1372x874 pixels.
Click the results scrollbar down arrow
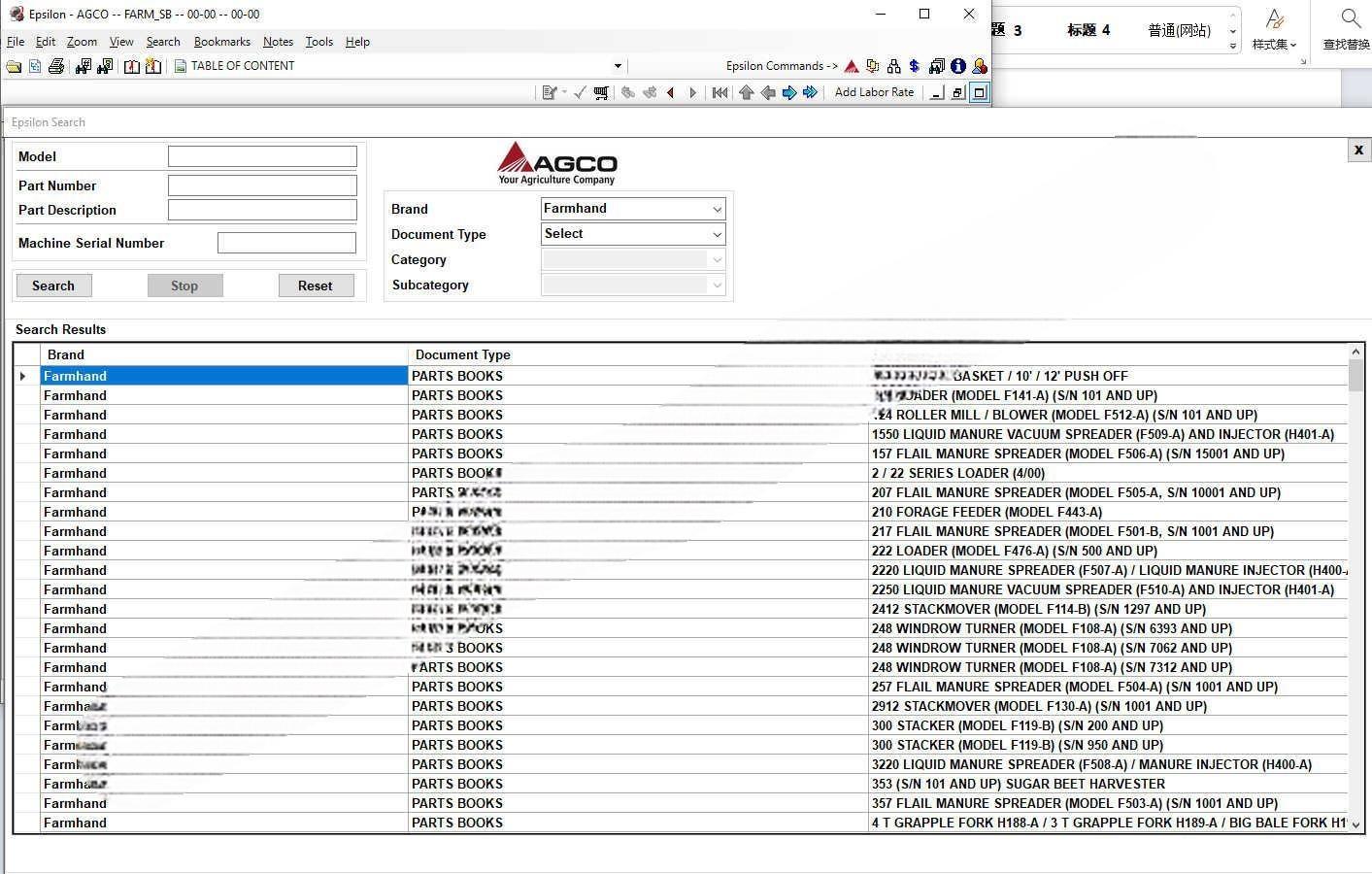(1355, 824)
